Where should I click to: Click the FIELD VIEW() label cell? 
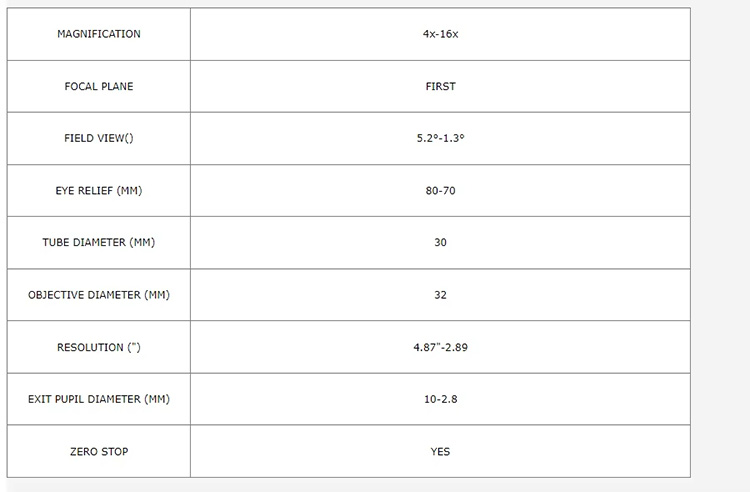pyautogui.click(x=98, y=138)
